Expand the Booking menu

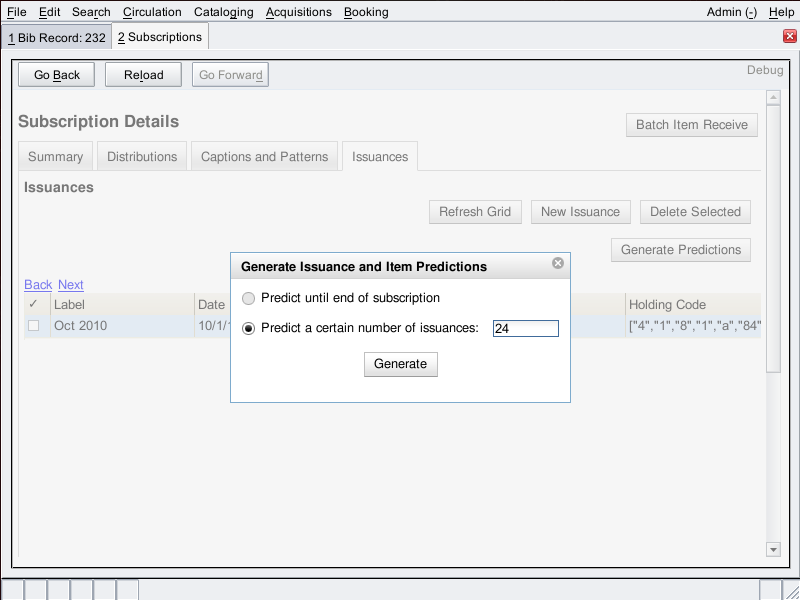tap(366, 12)
